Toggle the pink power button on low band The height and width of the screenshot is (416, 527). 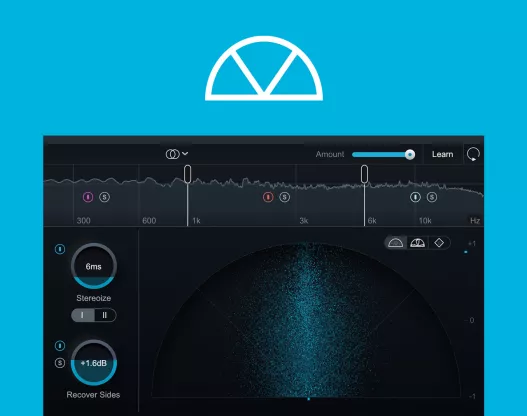click(x=88, y=197)
